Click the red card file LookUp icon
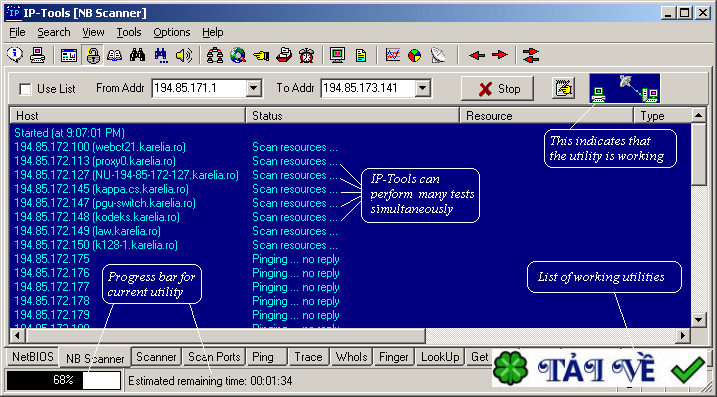The height and width of the screenshot is (397, 717). click(284, 55)
